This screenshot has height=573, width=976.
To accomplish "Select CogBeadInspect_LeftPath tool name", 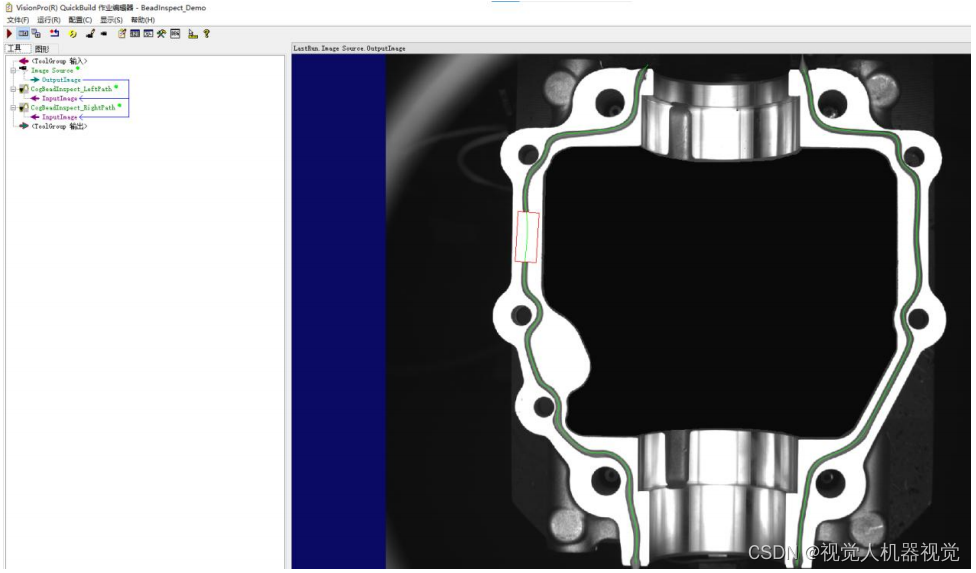I will [x=72, y=89].
